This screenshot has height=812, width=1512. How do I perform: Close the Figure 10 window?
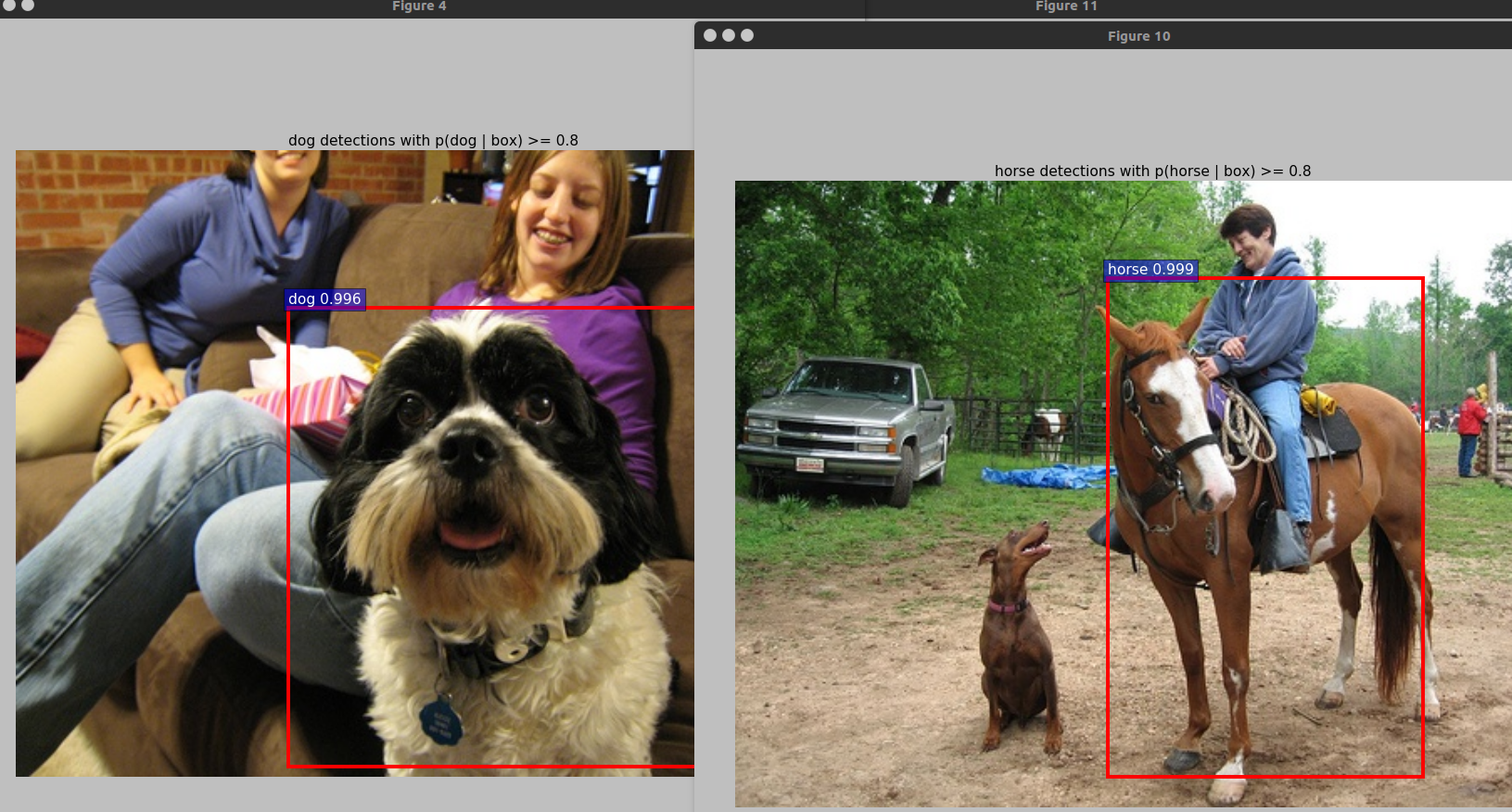[710, 35]
